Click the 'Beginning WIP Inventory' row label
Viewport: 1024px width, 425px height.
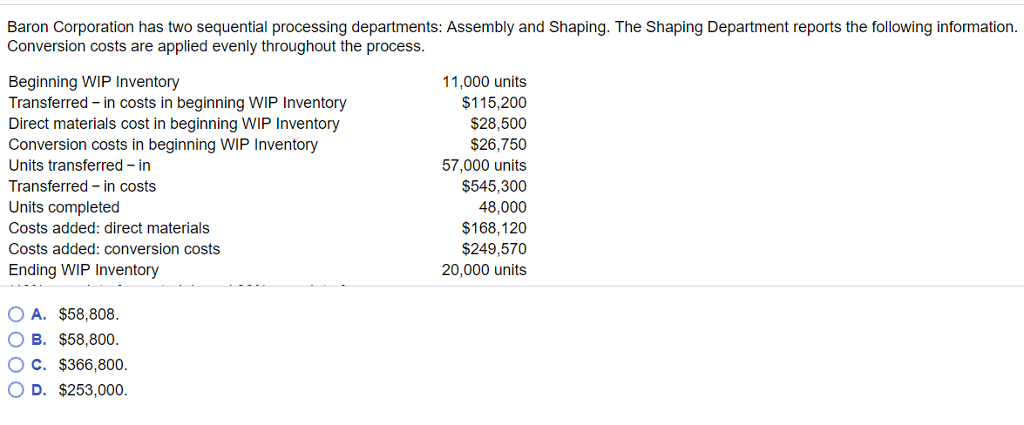coord(94,82)
